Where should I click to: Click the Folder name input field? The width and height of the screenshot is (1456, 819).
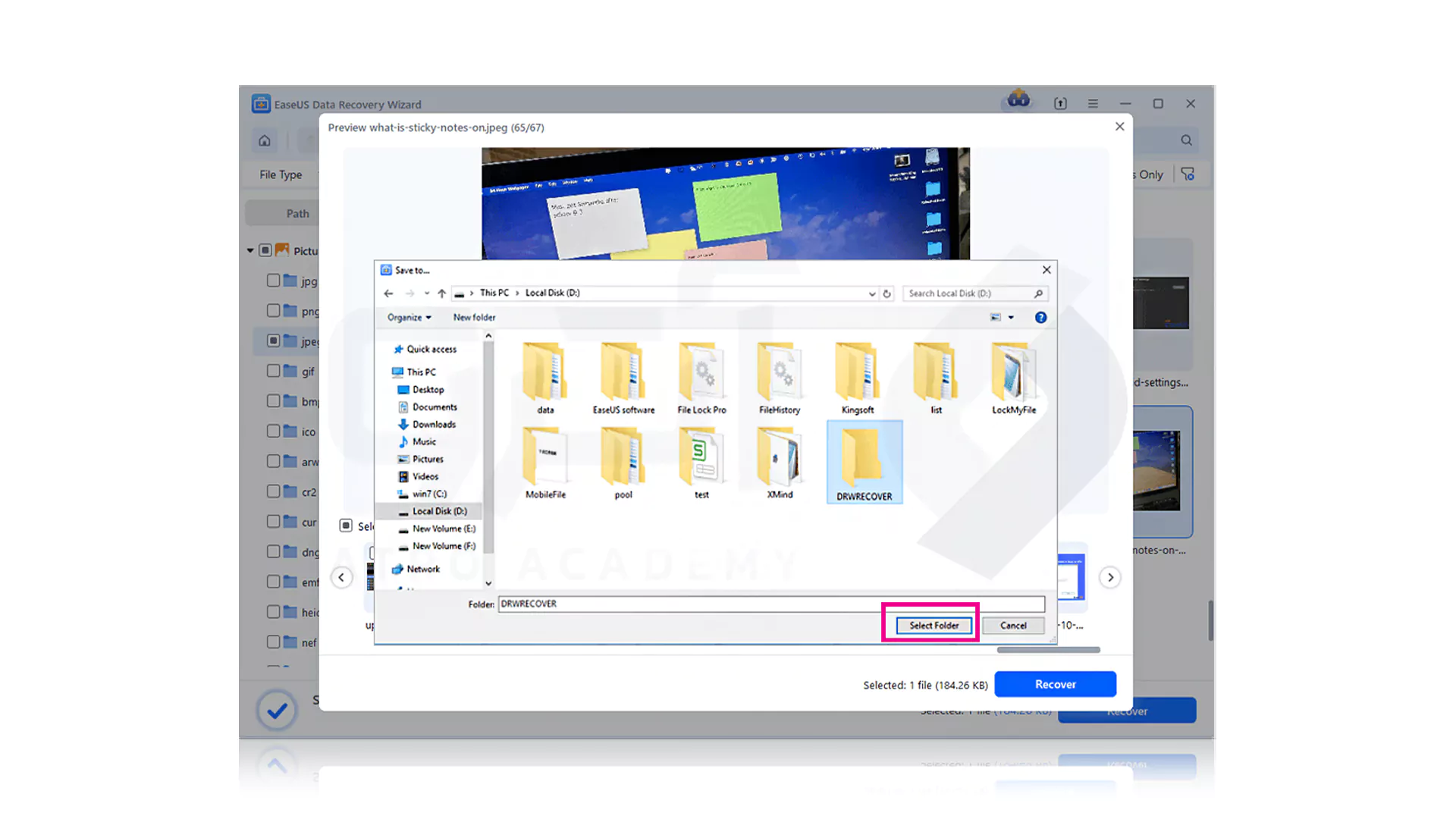coord(771,604)
